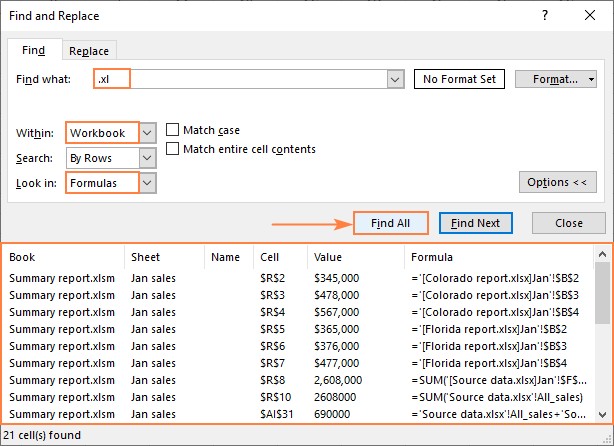614x446 pixels.
Task: Click the Close button
Action: point(569,223)
